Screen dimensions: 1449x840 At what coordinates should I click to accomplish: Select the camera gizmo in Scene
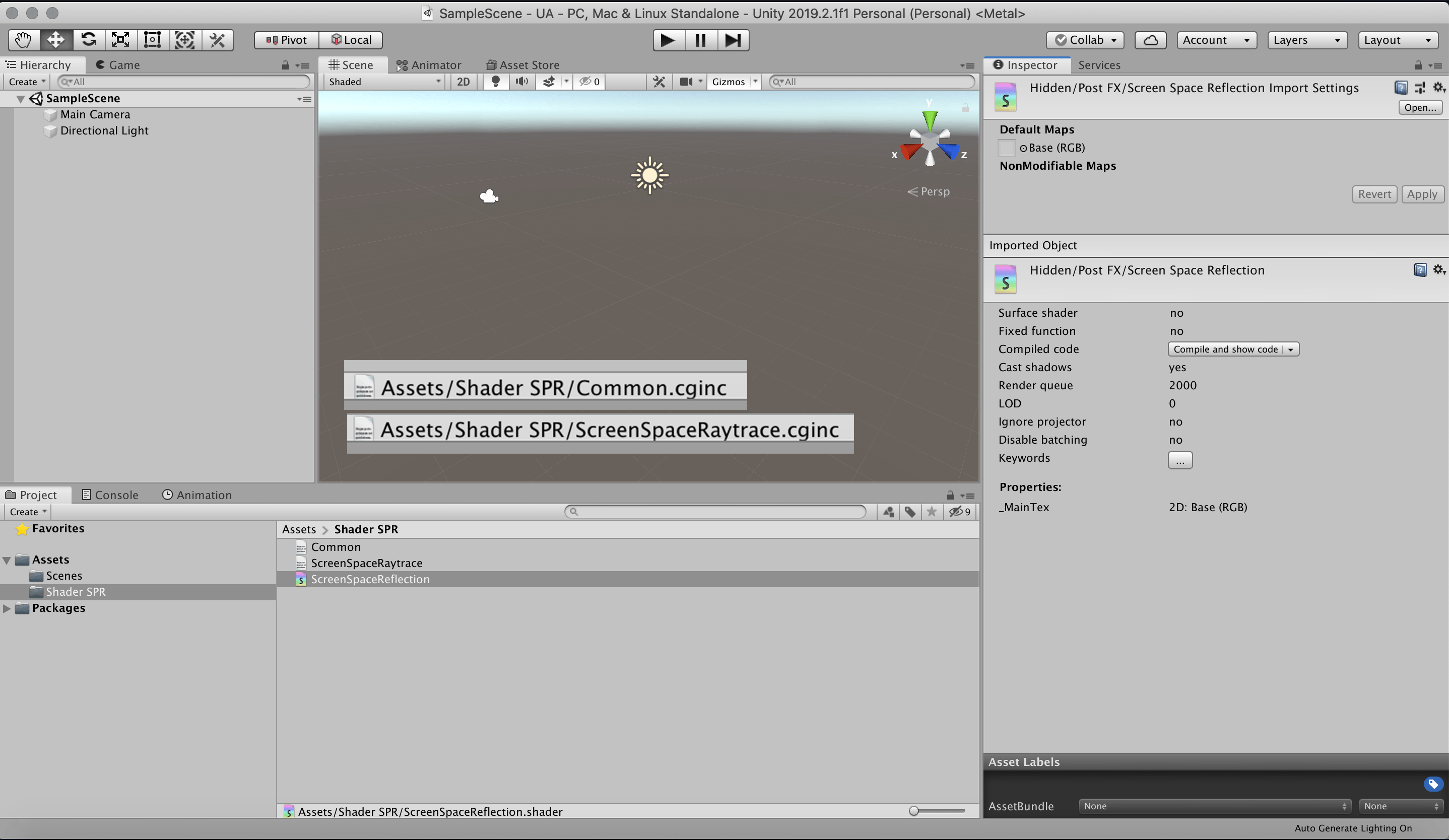pos(489,196)
